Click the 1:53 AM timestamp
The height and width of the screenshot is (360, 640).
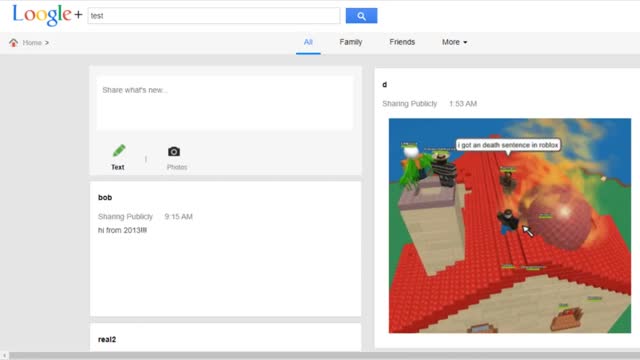463,104
